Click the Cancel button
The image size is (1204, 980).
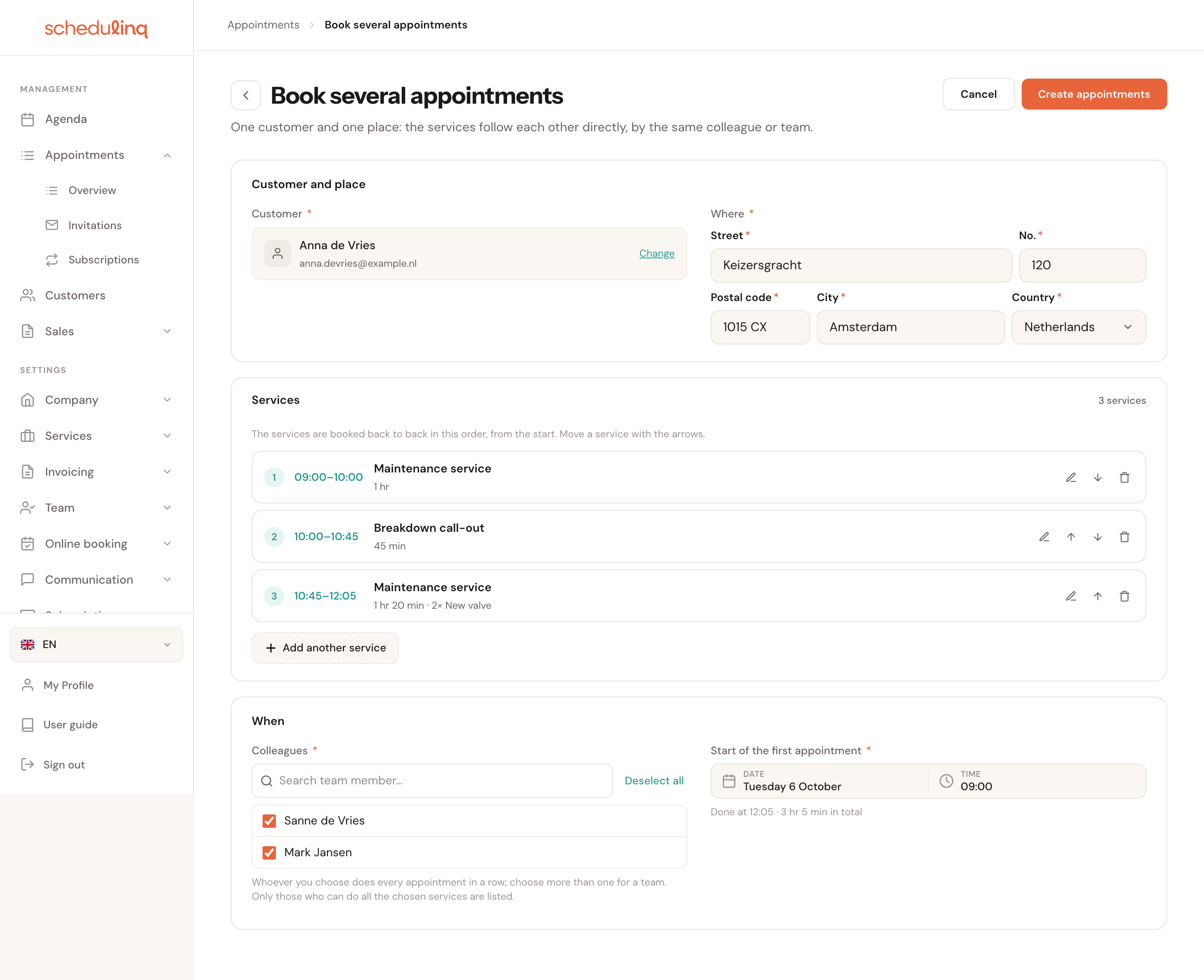click(978, 94)
